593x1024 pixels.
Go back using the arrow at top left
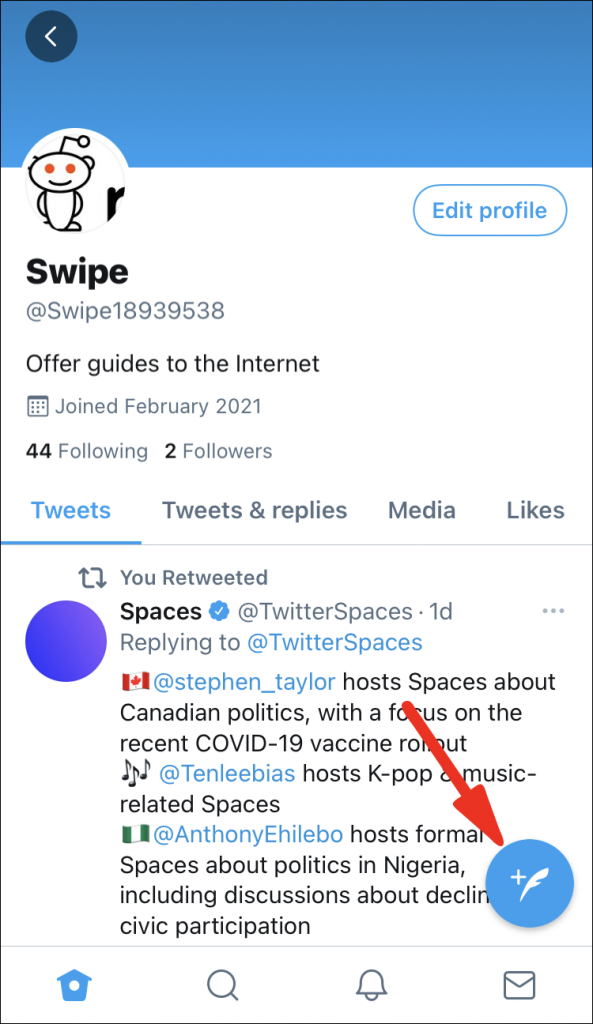[51, 36]
